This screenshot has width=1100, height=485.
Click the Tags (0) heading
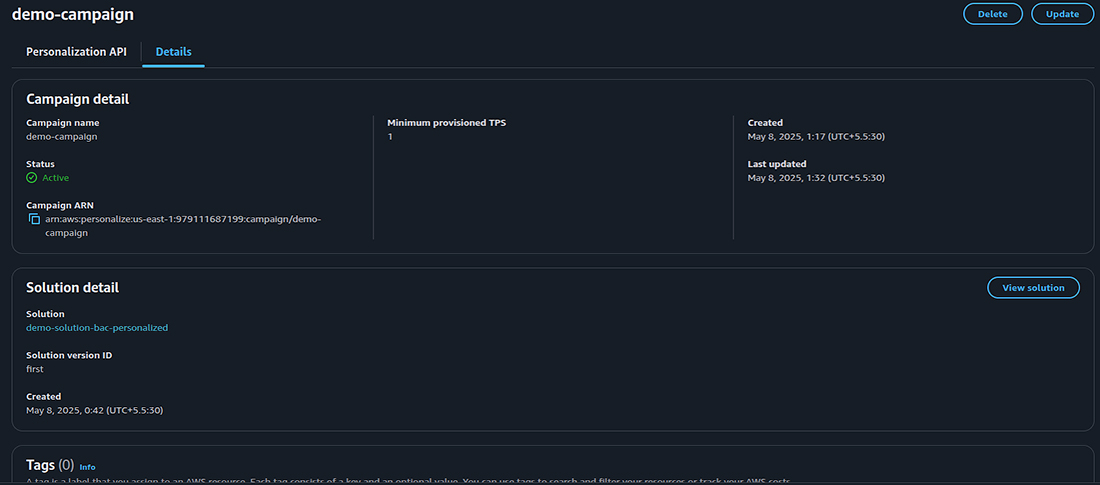point(50,465)
